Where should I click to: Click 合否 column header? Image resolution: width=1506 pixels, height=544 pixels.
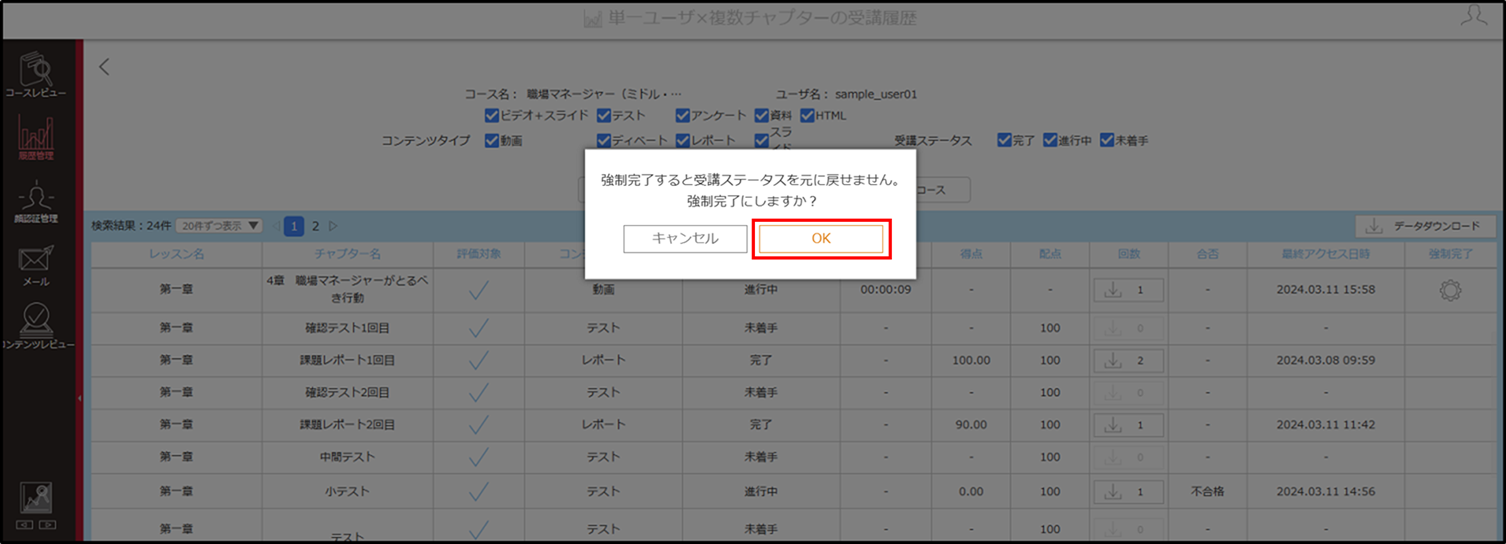pos(1207,254)
